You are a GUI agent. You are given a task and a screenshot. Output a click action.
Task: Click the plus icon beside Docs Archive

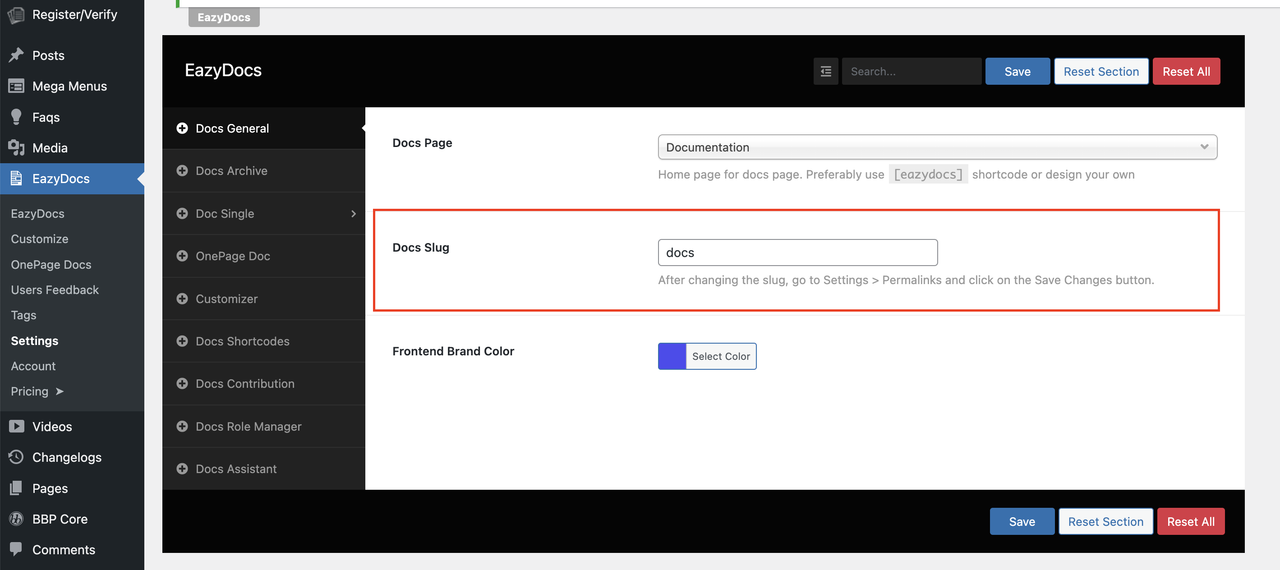(182, 171)
